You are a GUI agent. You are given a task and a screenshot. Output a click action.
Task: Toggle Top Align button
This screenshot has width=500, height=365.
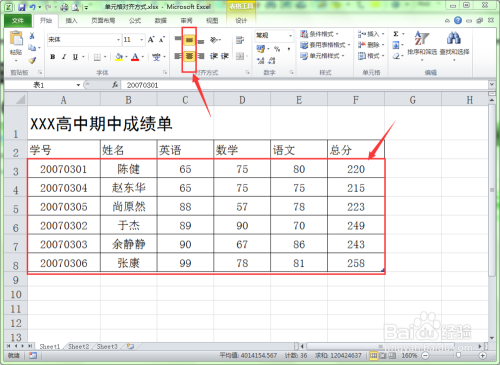point(178,40)
